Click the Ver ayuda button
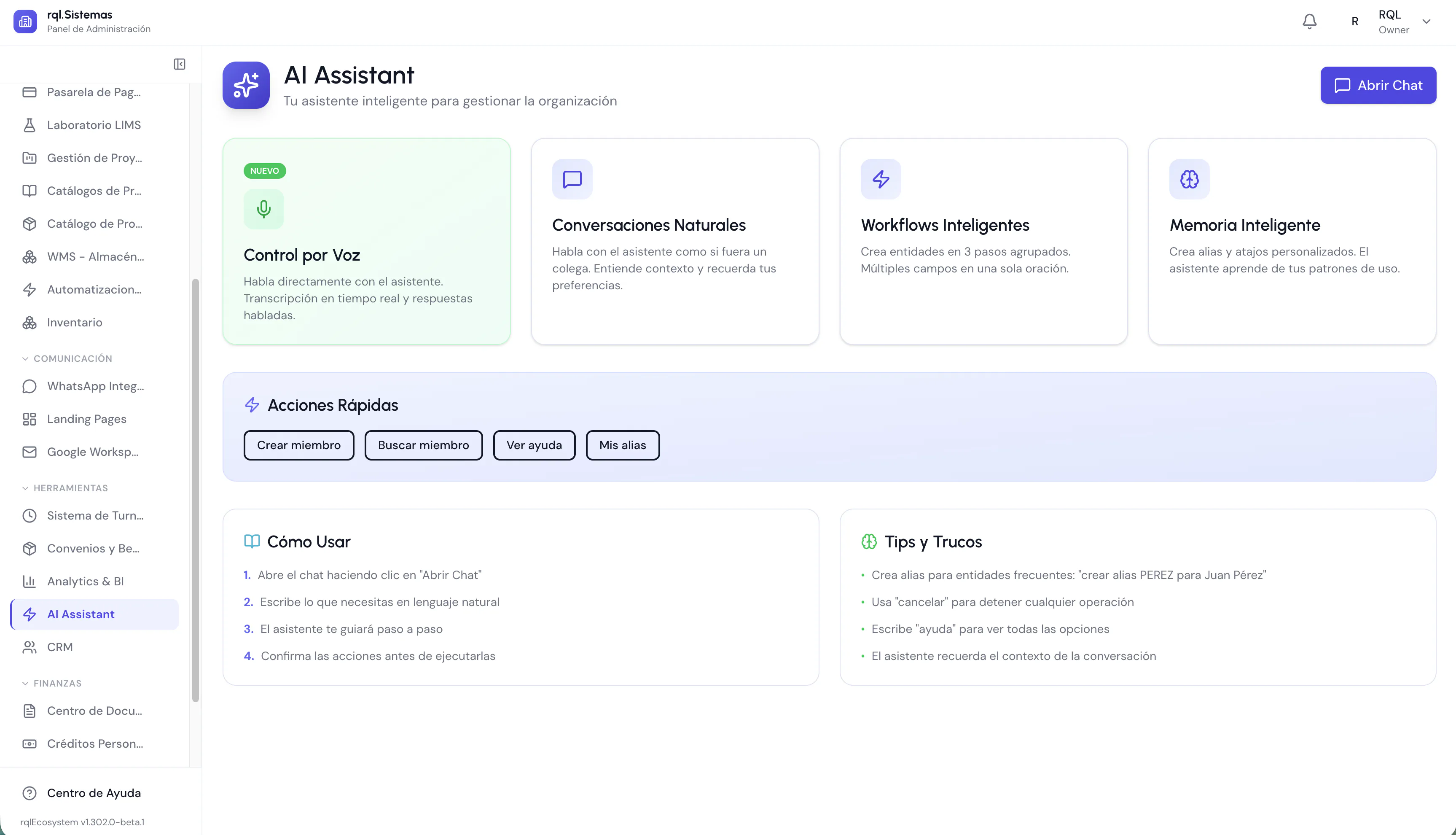Image resolution: width=1456 pixels, height=835 pixels. coord(534,445)
